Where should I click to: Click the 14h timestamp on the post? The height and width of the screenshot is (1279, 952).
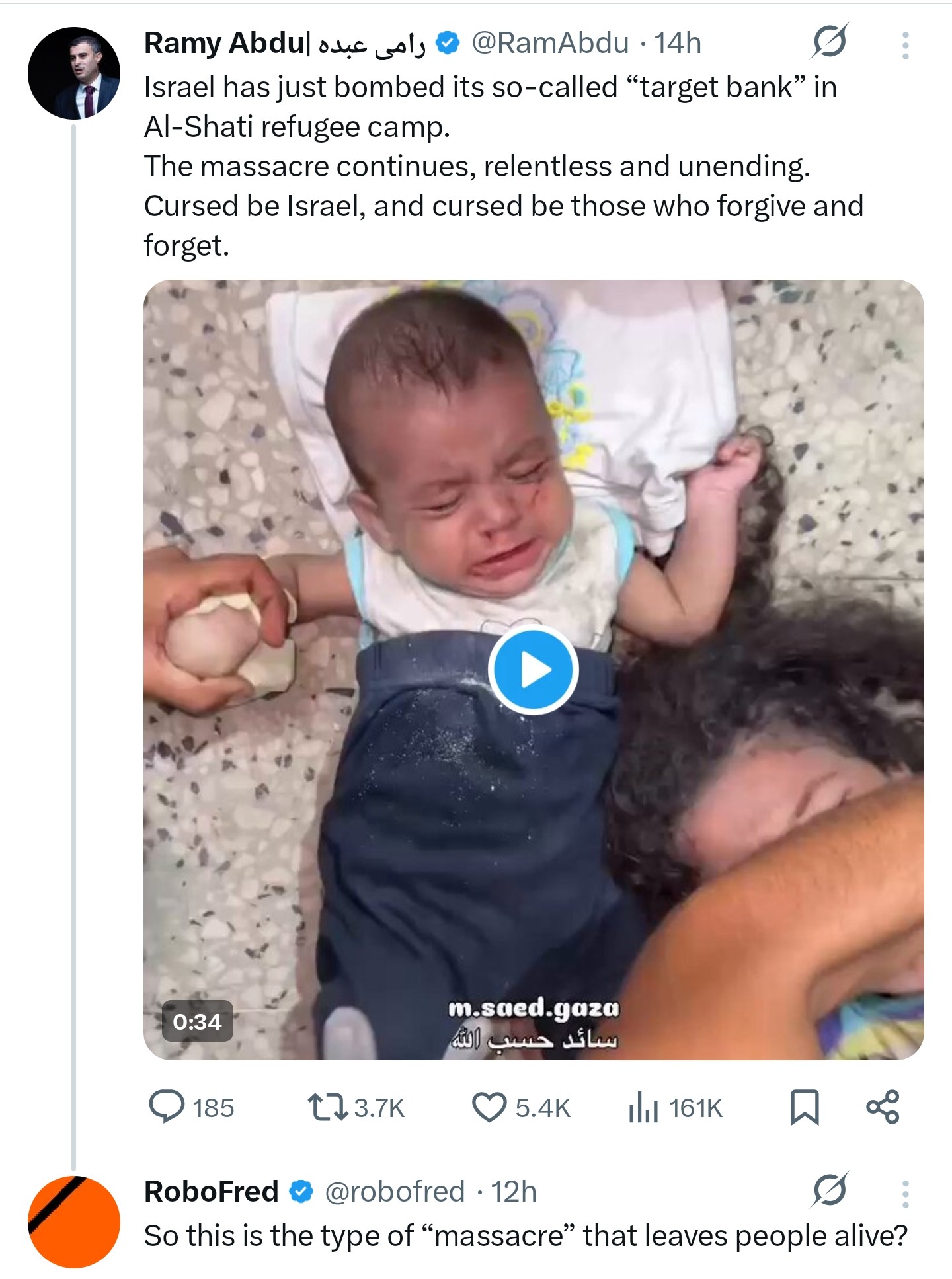tap(678, 44)
